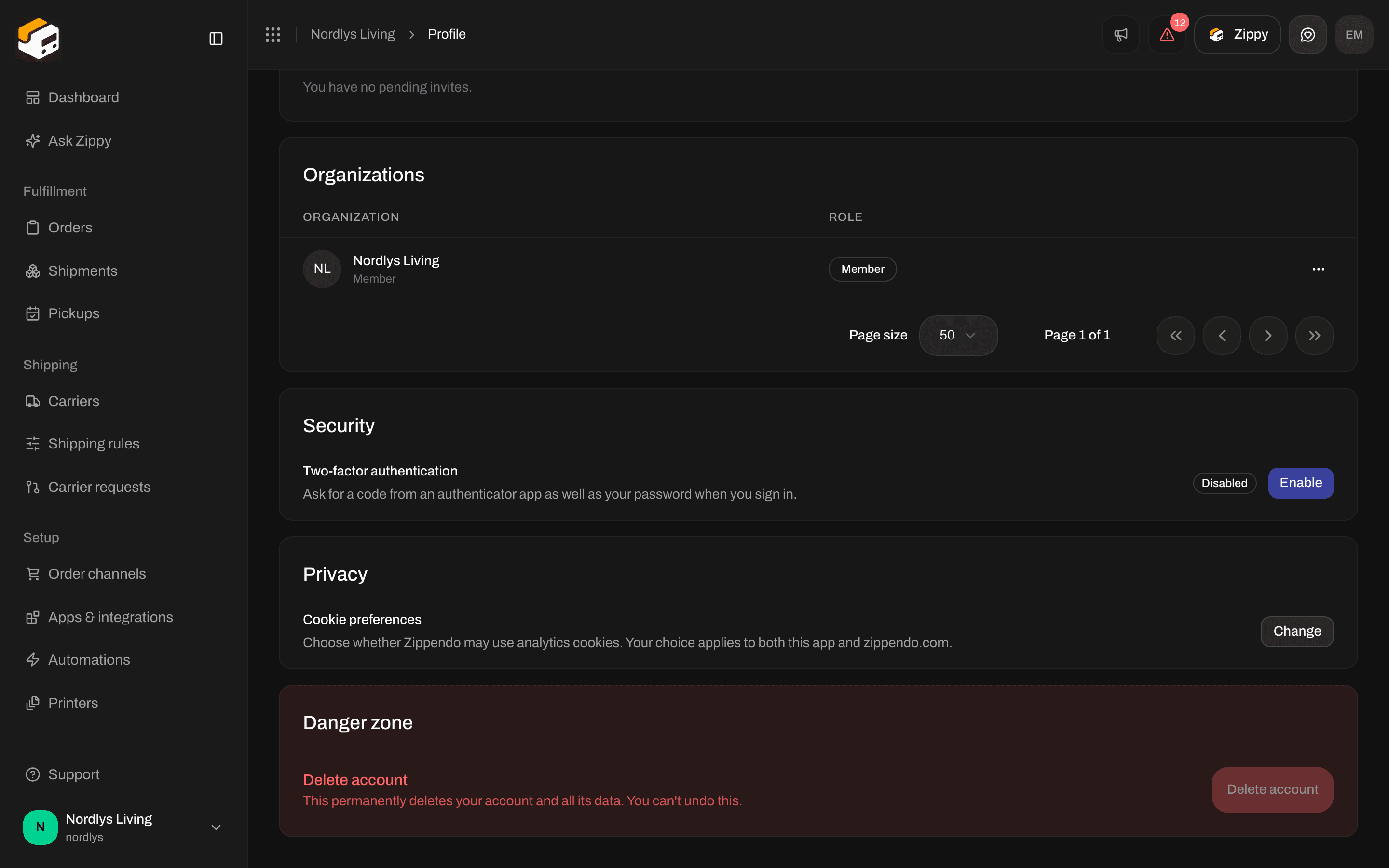Enable two-factor authentication
1389x868 pixels.
pos(1301,483)
